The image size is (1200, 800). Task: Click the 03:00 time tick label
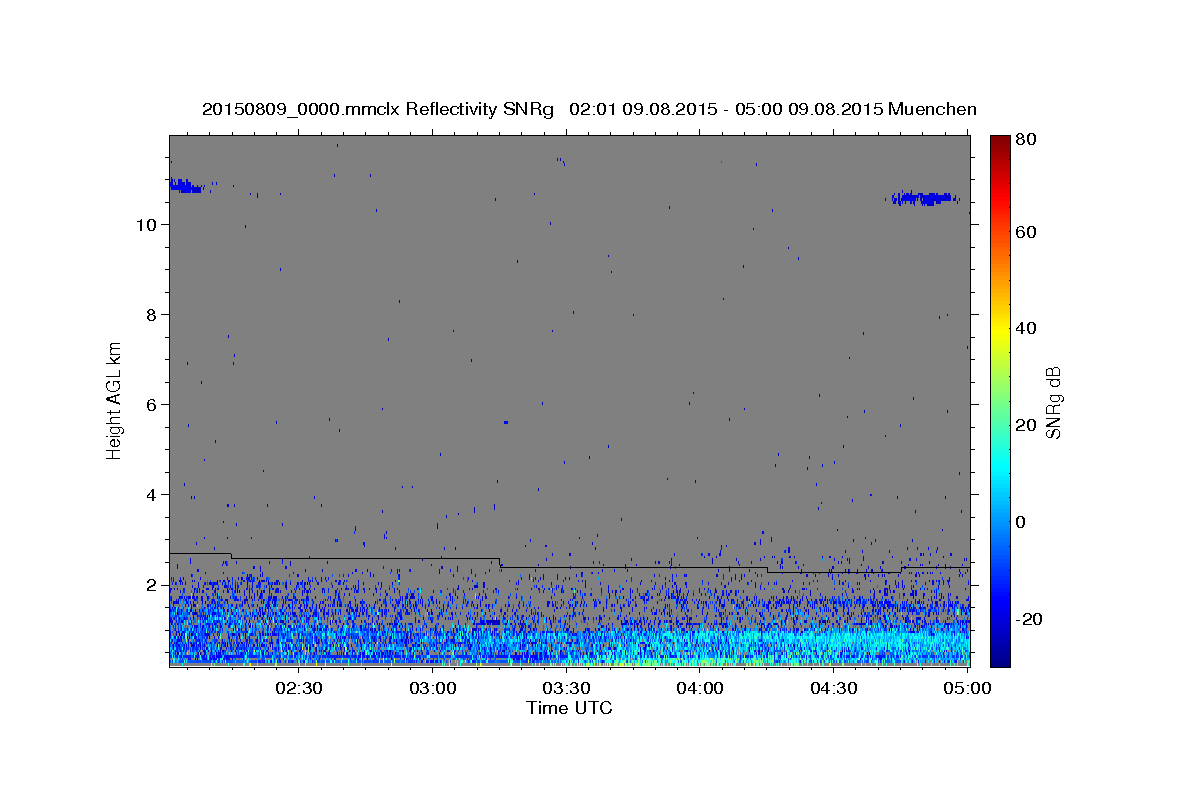pos(433,688)
